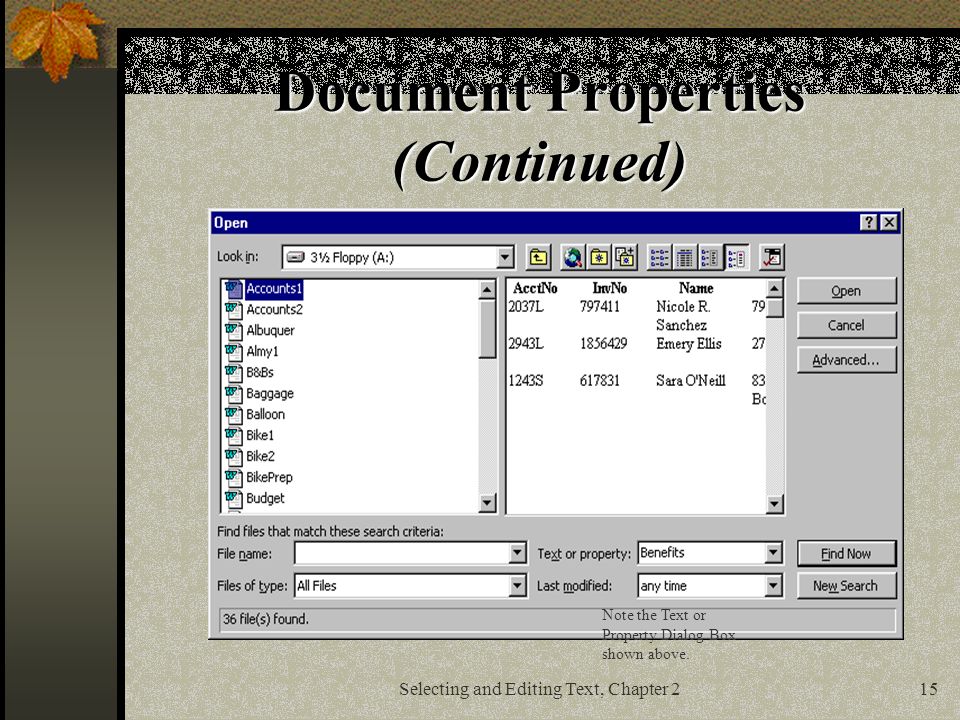Click the Last modified any time field
Screen dimensions: 960x720
click(x=702, y=586)
